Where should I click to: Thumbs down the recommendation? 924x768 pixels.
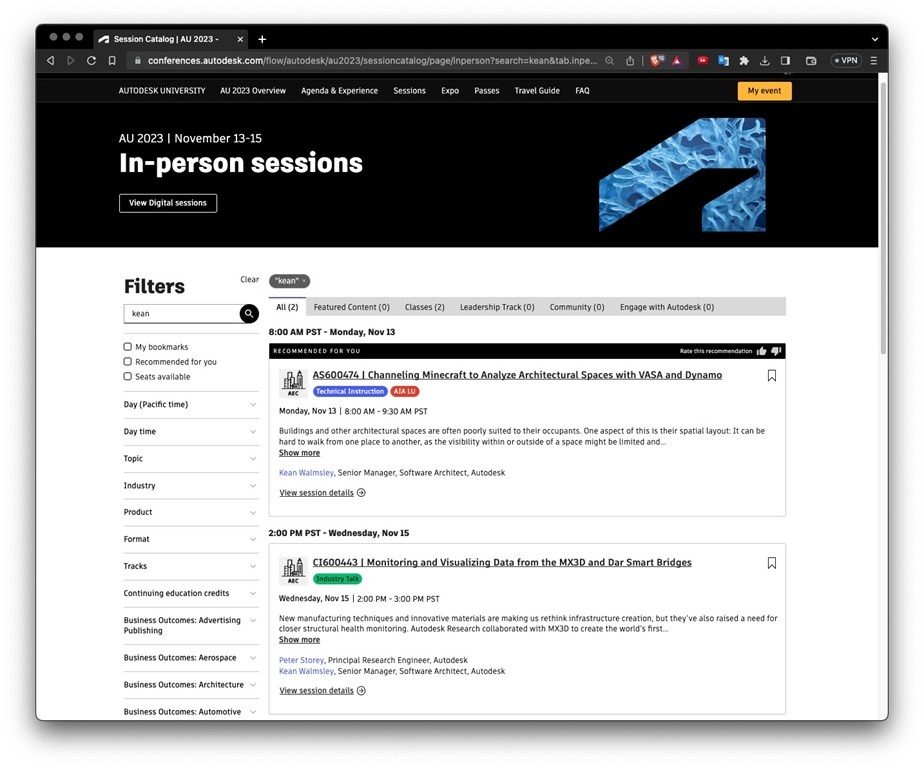(x=777, y=351)
